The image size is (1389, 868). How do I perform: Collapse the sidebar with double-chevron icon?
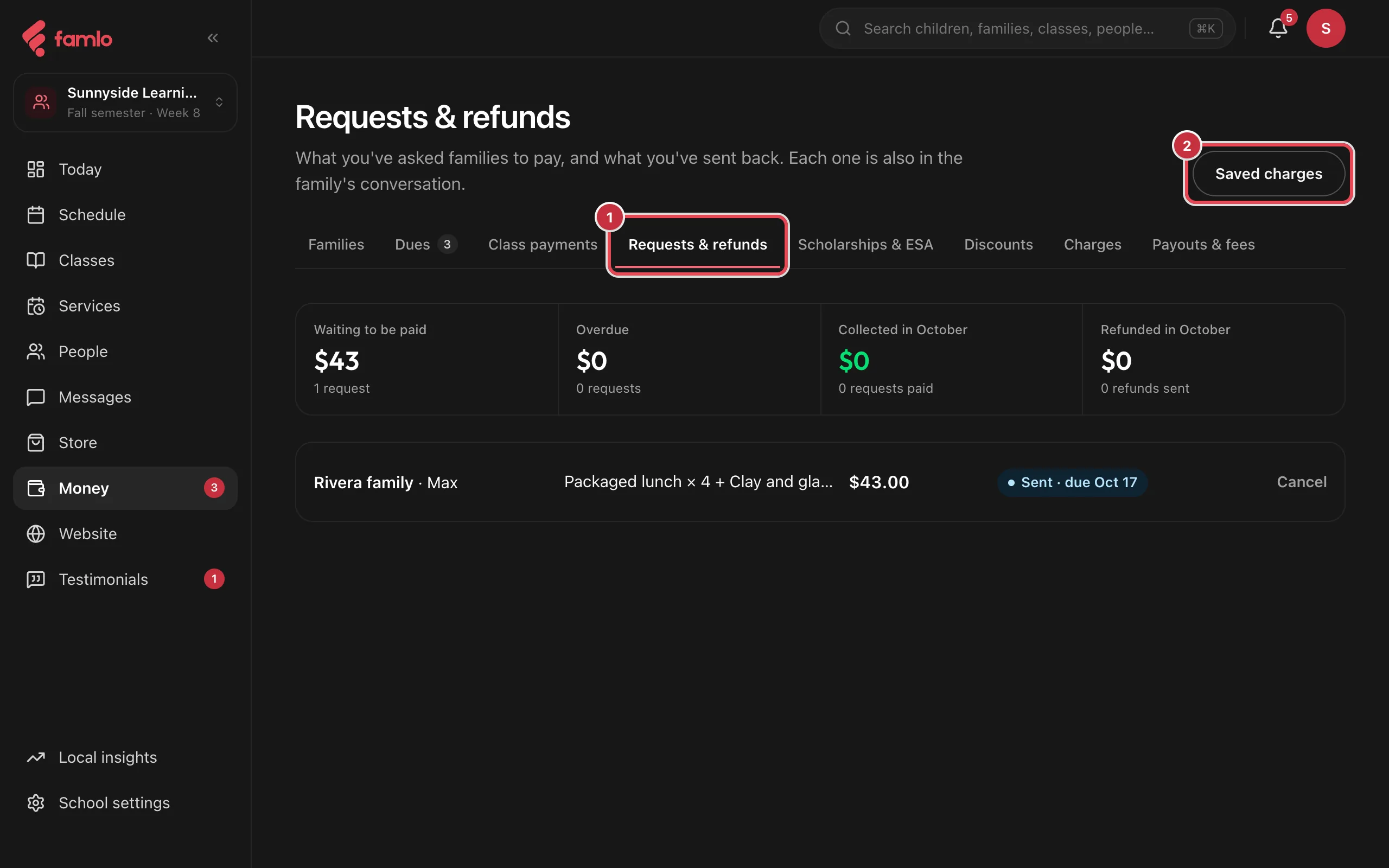tap(212, 39)
